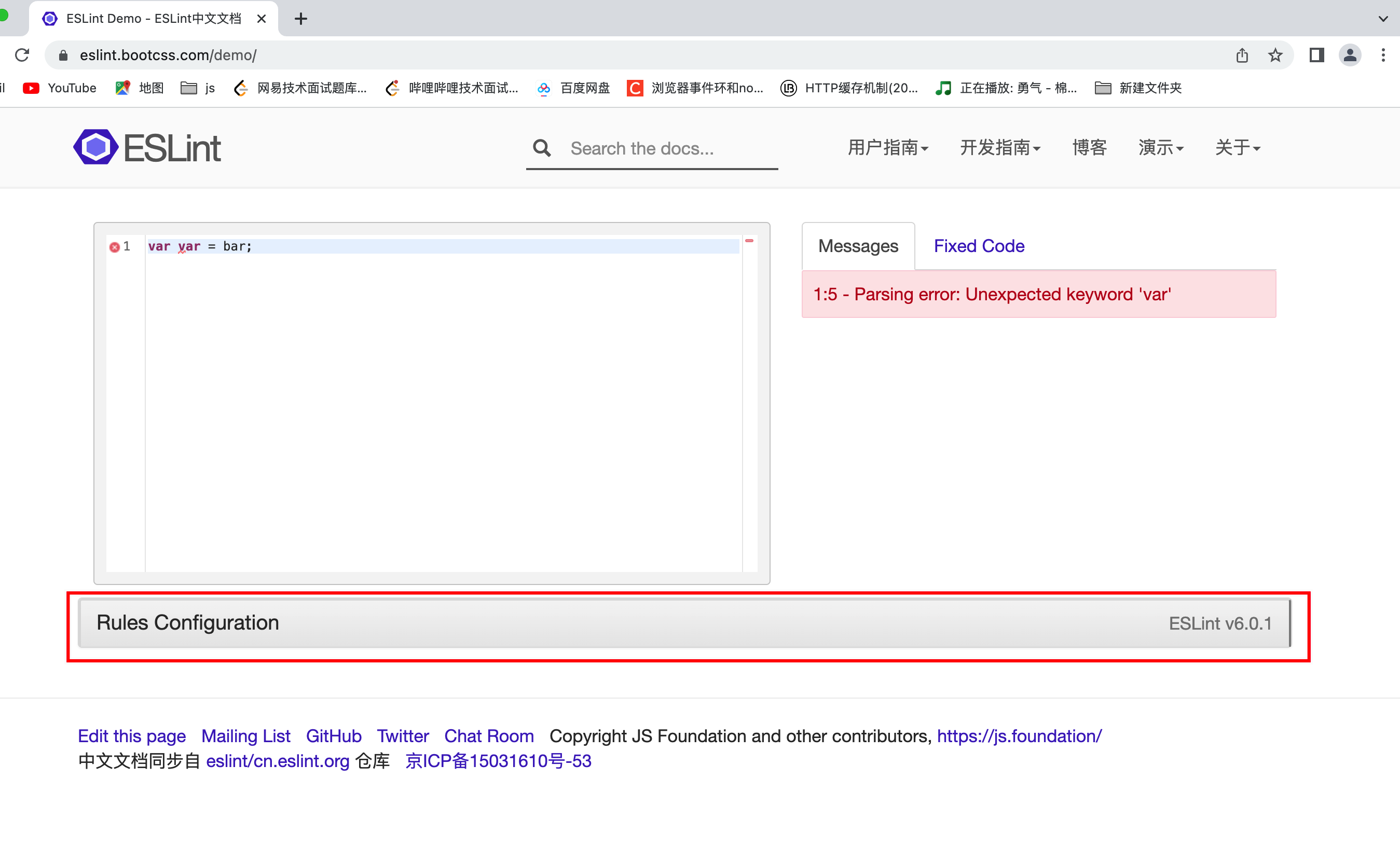Open the GitHub footer link

(x=334, y=736)
